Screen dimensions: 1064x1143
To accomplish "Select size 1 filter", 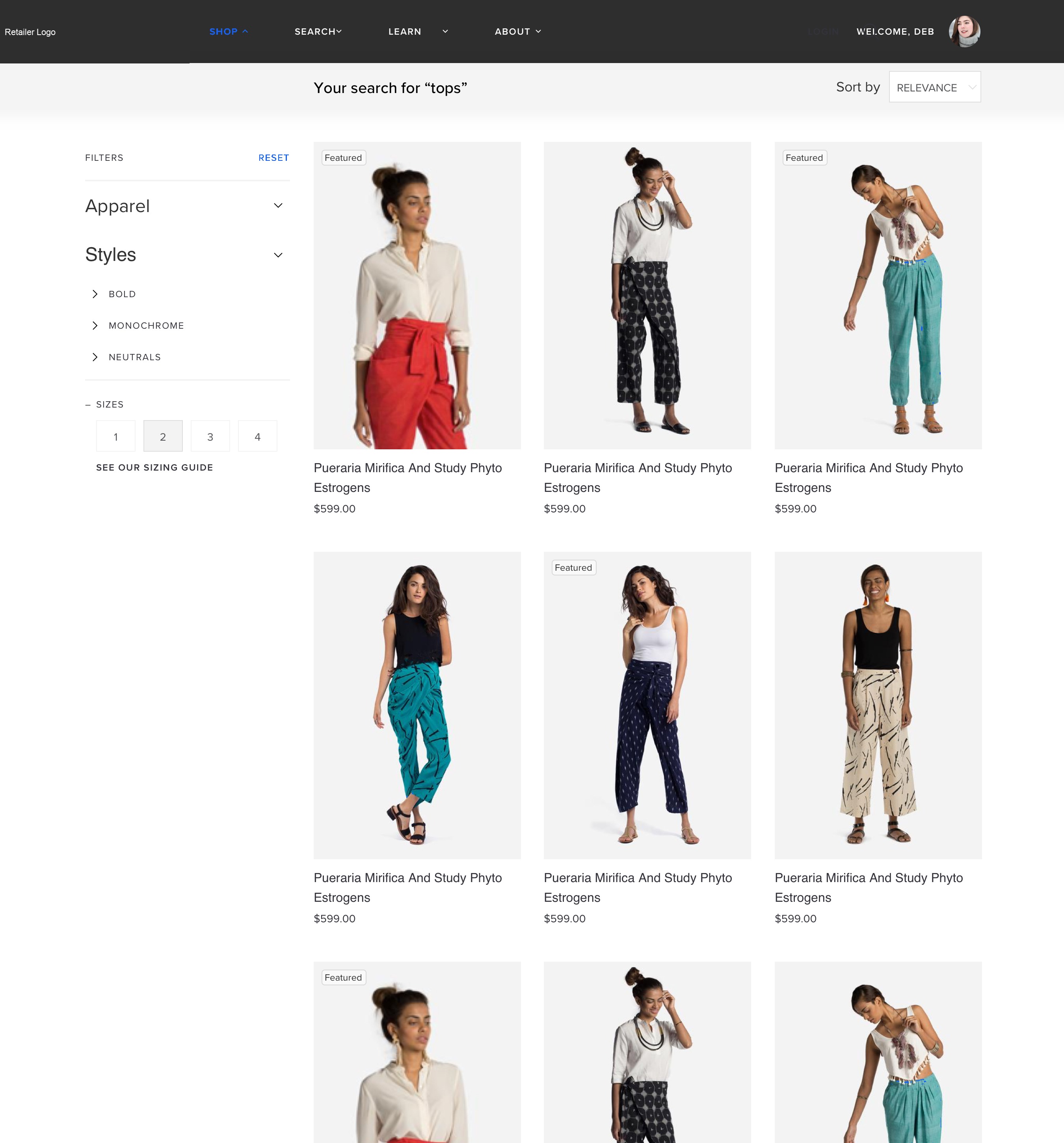I will (x=115, y=436).
